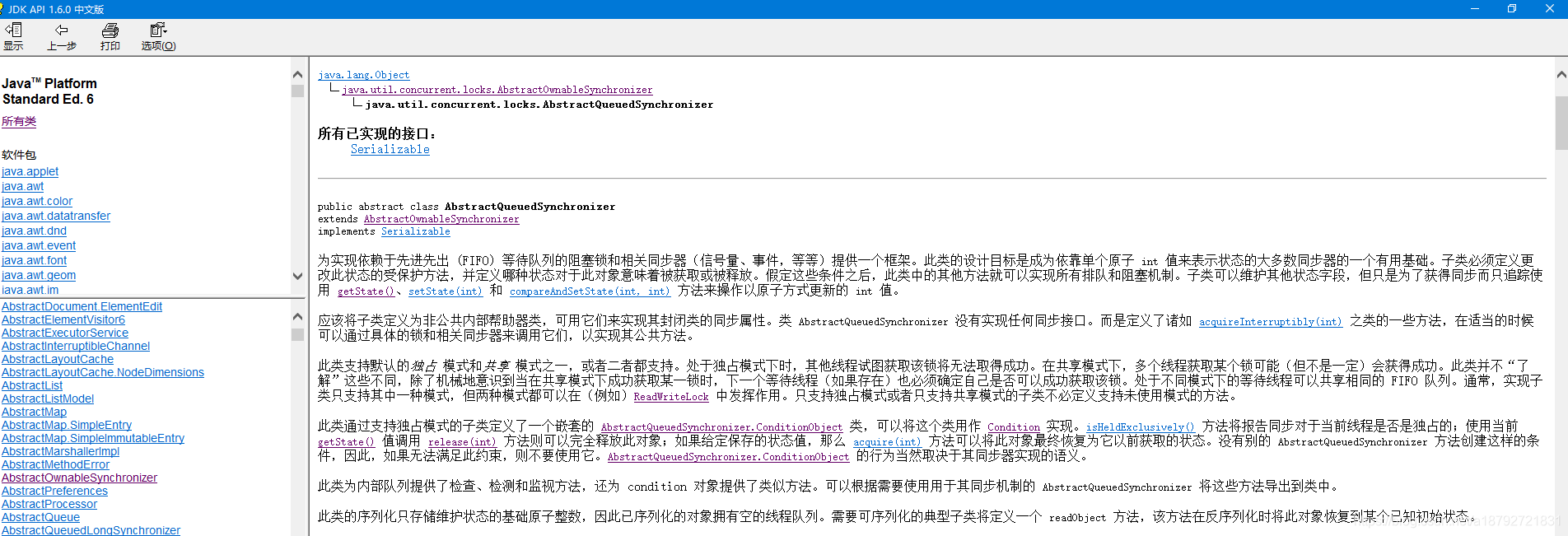Open the 选项(O) options toolbar menu
This screenshot has width=1568, height=536.
pos(158,36)
